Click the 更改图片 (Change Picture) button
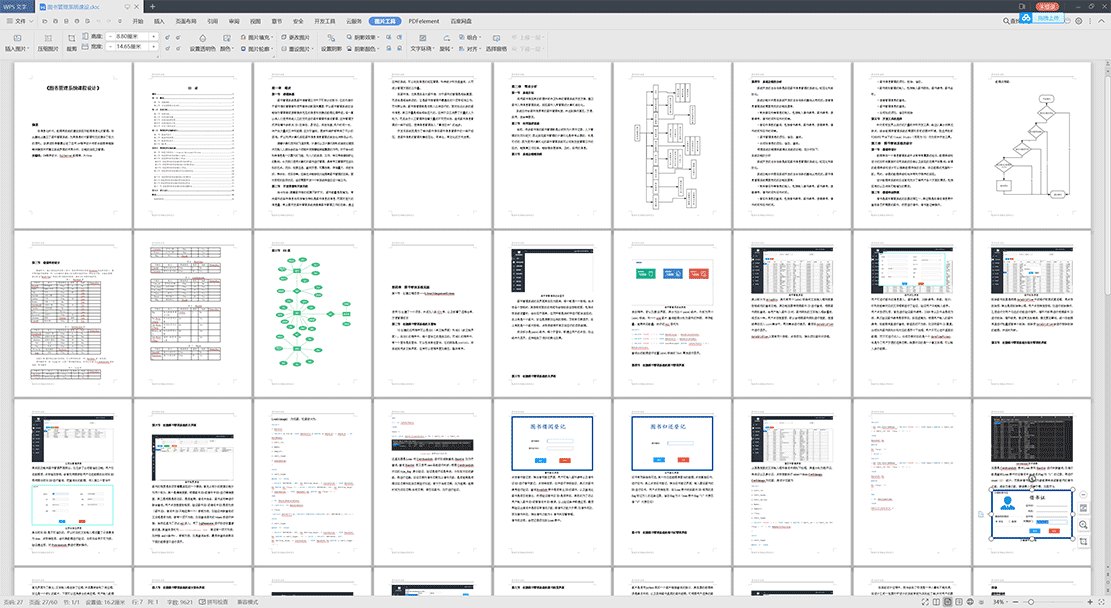This screenshot has width=1111, height=608. 296,35
